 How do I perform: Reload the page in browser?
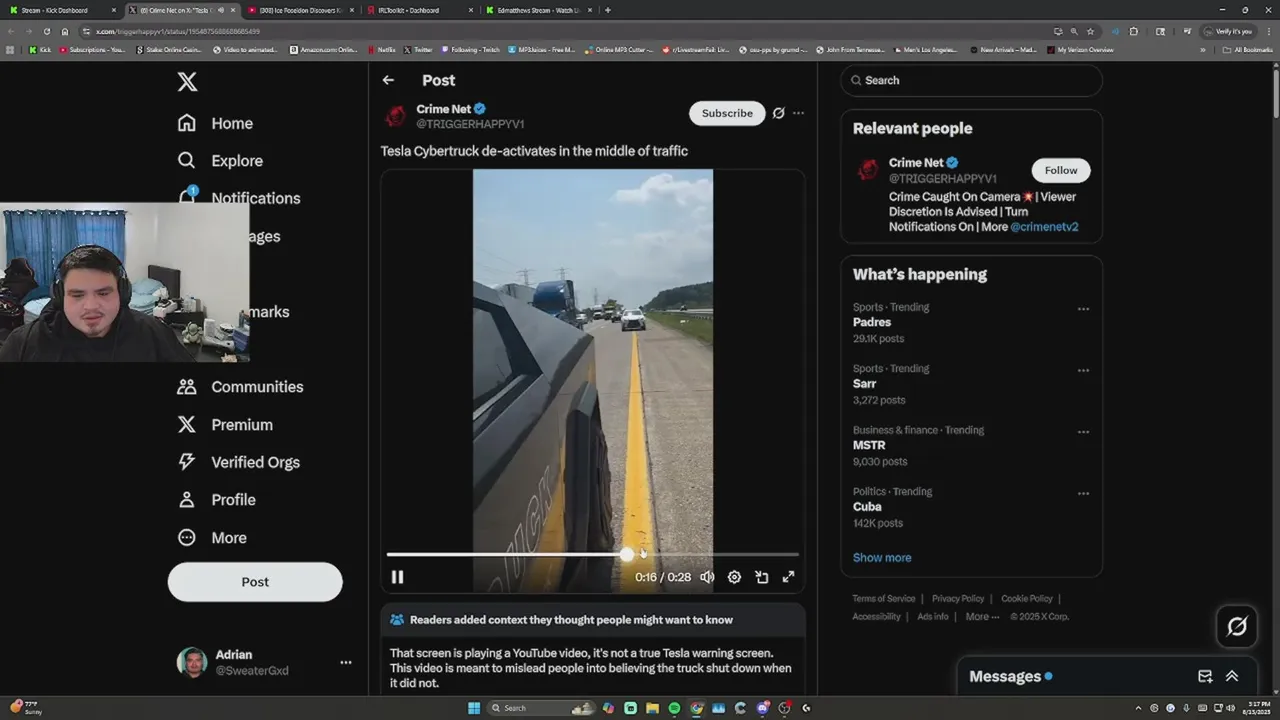[x=48, y=31]
